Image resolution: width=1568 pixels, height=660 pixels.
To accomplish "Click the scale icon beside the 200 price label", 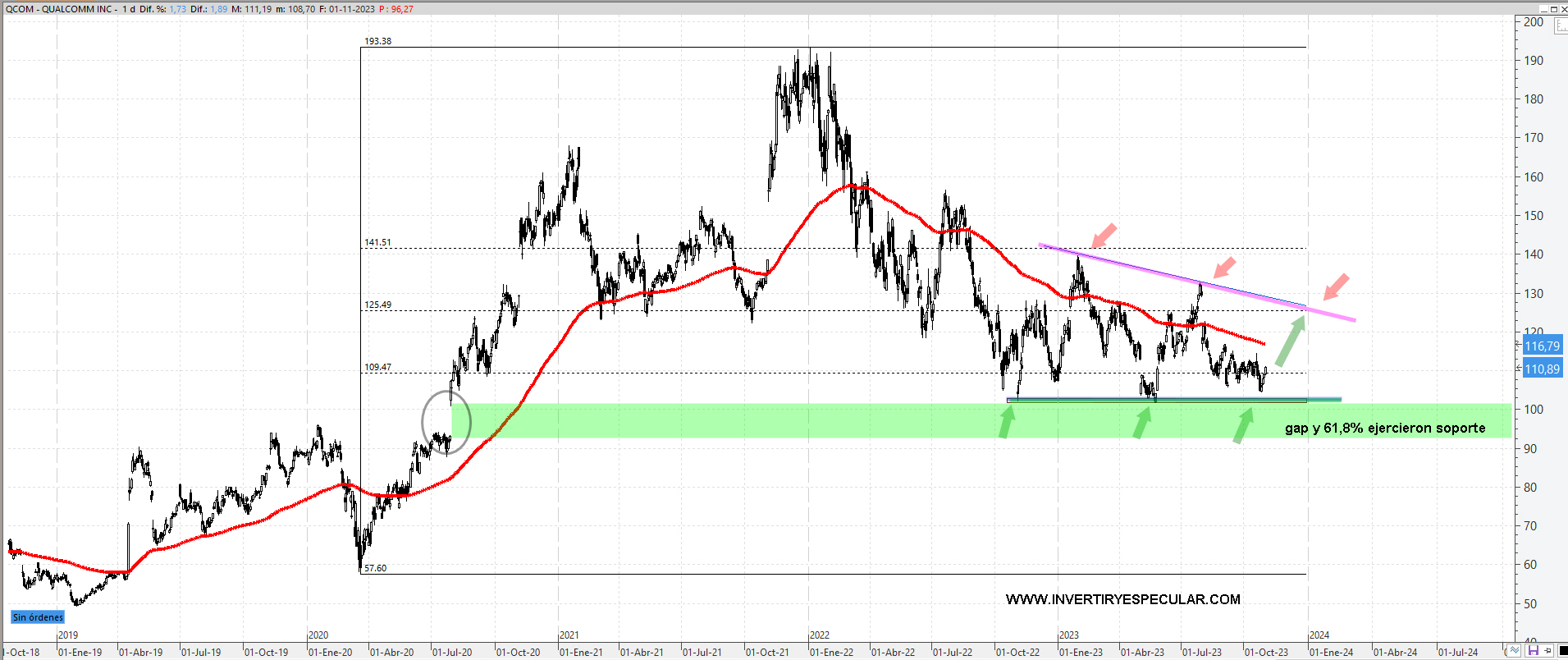I will (x=1559, y=26).
